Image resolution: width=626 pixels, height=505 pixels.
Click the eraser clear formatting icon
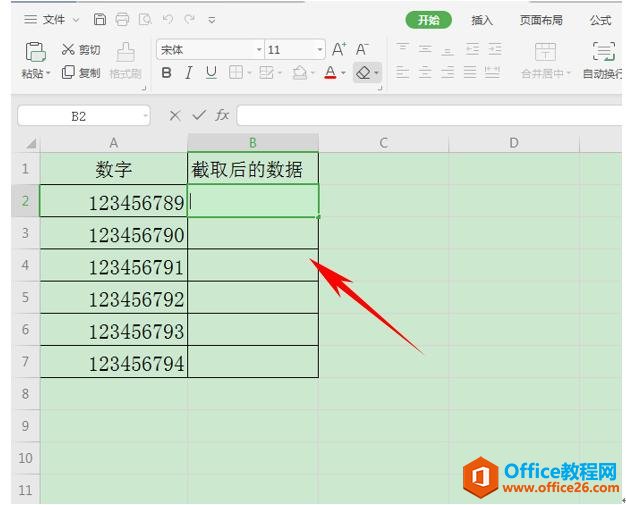pyautogui.click(x=363, y=73)
